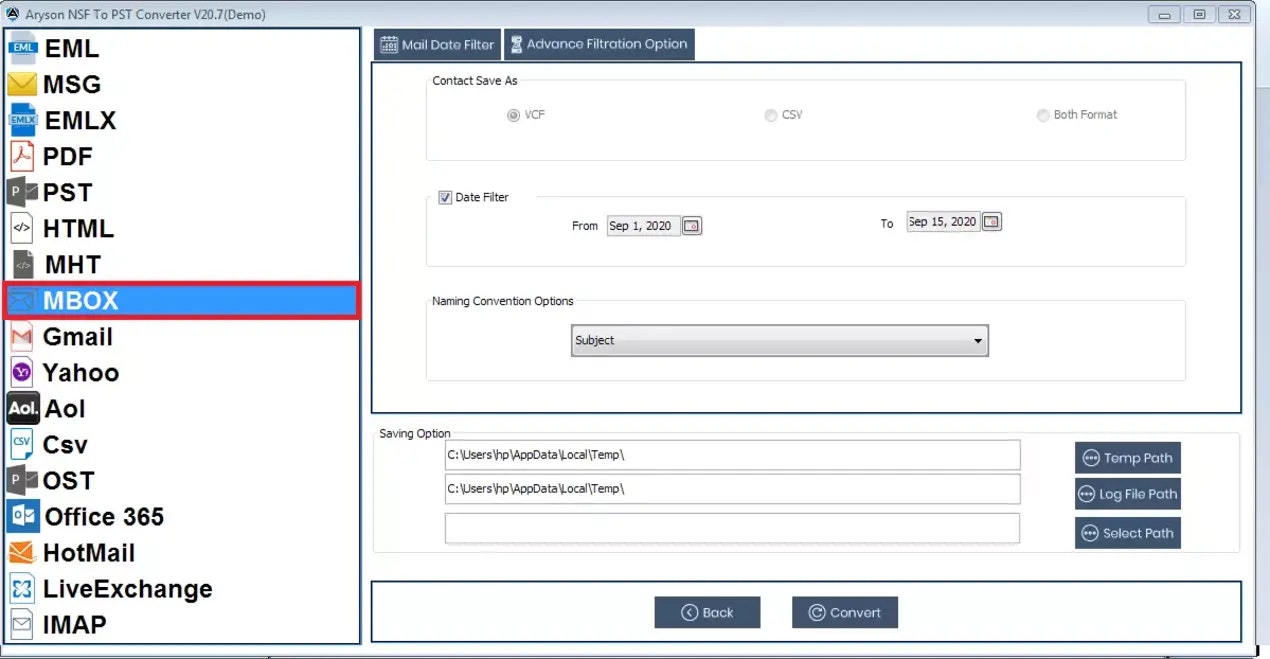This screenshot has height=659, width=1270.
Task: Click the To date field Sep 15, 2020
Action: tap(943, 222)
